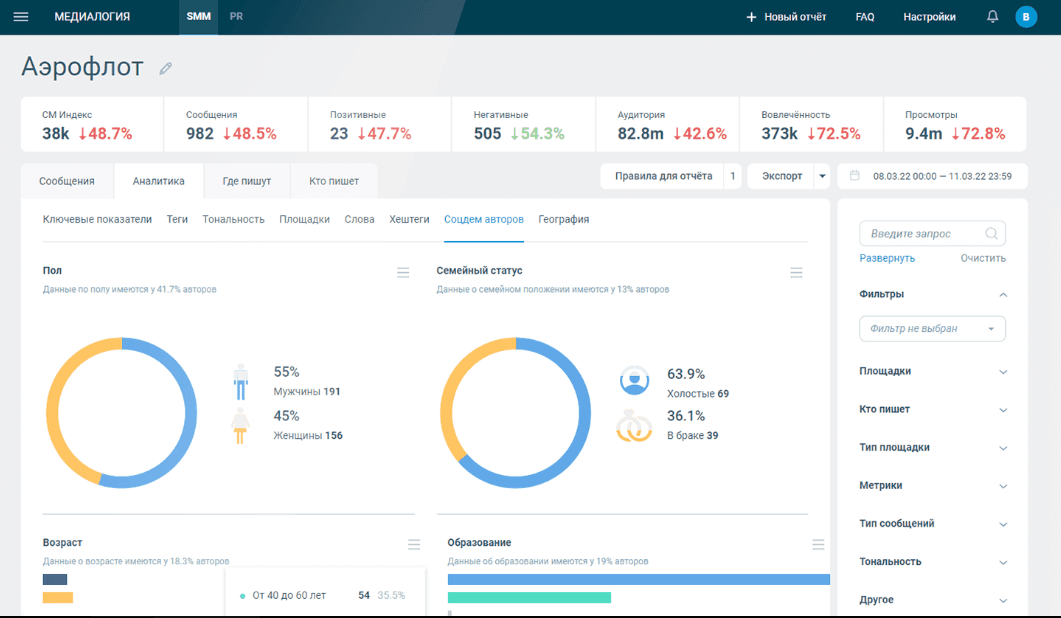This screenshot has height=618, width=1061.
Task: Click the Вовлечённость 373k metric card
Action: (x=811, y=125)
